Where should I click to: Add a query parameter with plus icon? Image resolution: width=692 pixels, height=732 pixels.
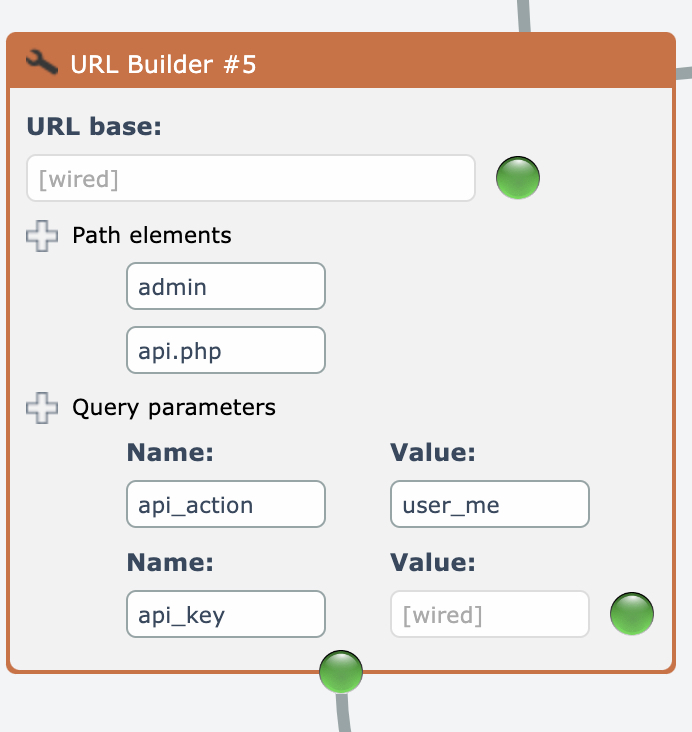click(x=42, y=408)
